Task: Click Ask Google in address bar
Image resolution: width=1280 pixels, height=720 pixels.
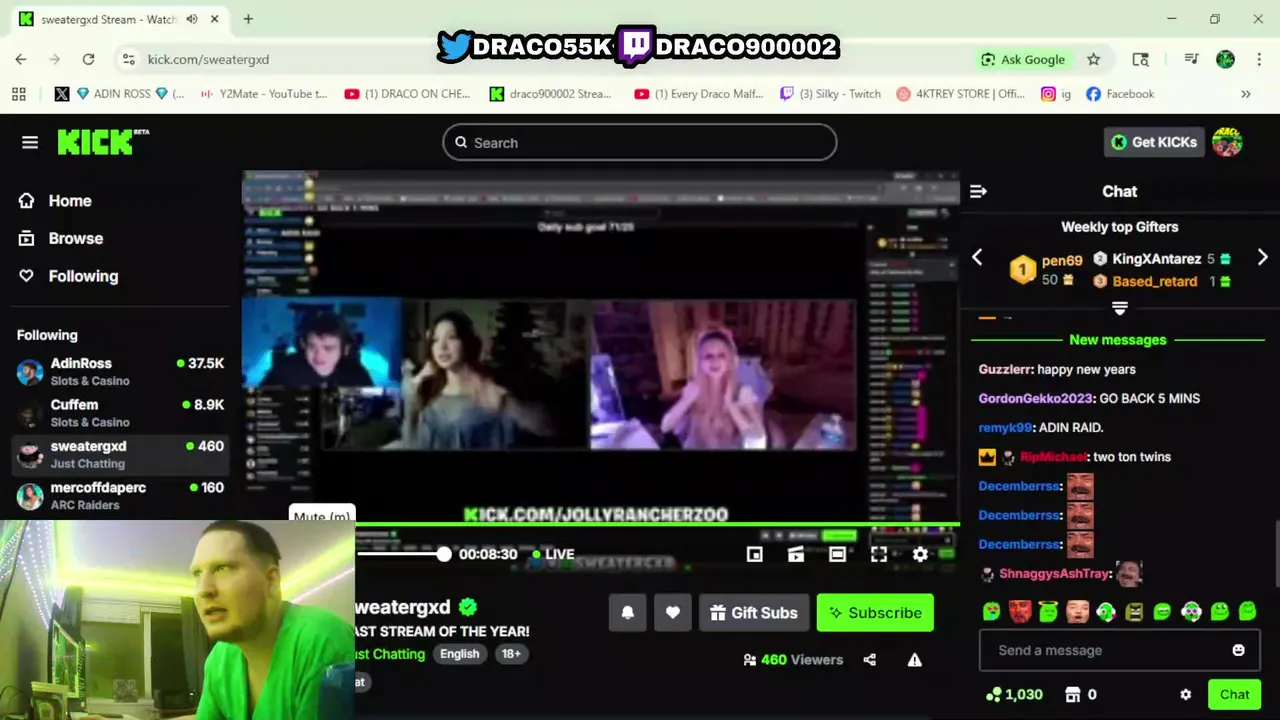Action: (1023, 59)
